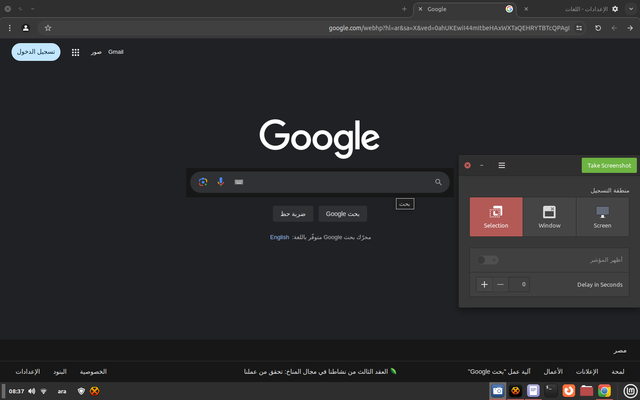
Task: Open the orange X tray icon
Action: click(95, 391)
